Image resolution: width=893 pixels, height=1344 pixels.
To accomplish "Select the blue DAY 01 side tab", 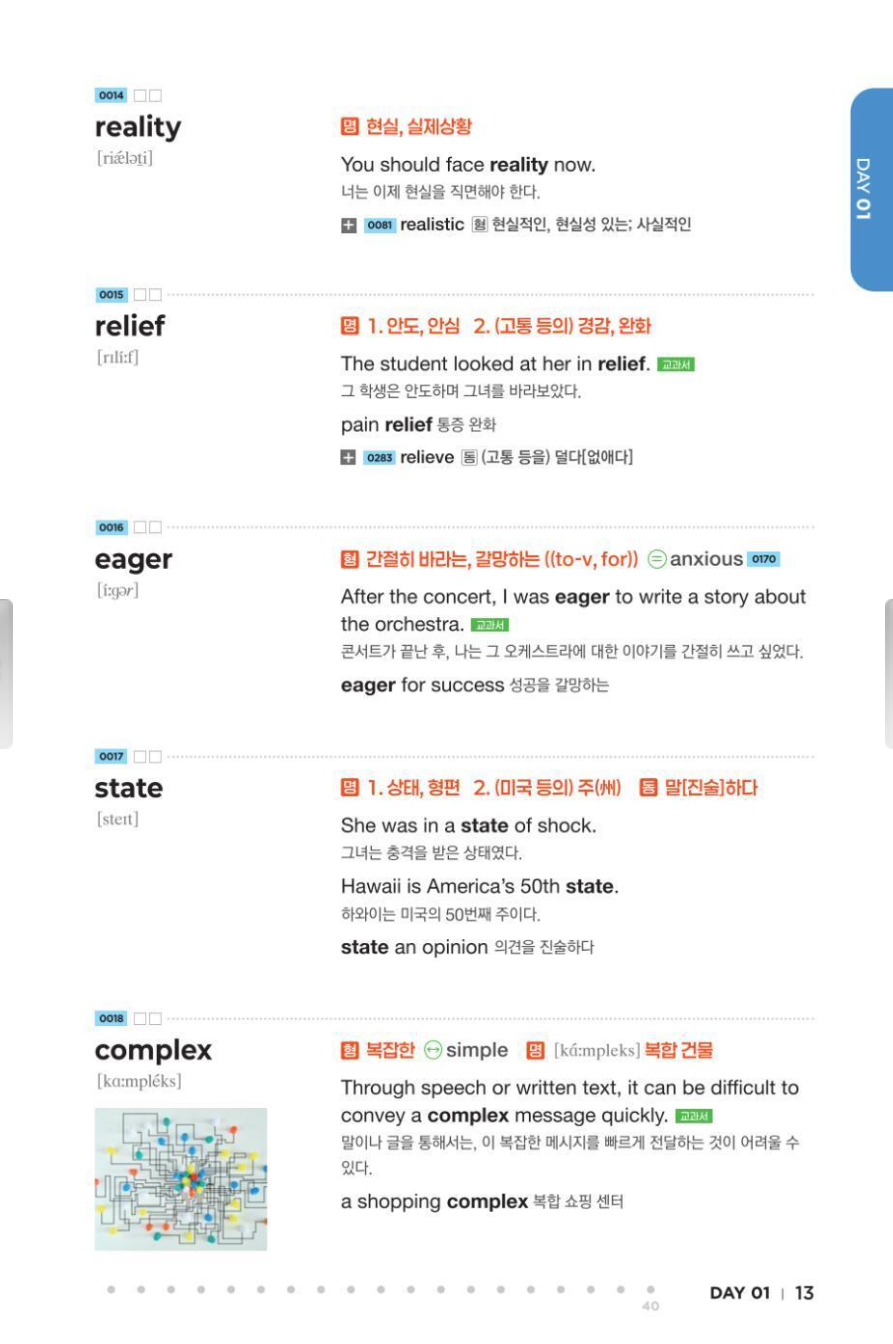I will click(870, 189).
